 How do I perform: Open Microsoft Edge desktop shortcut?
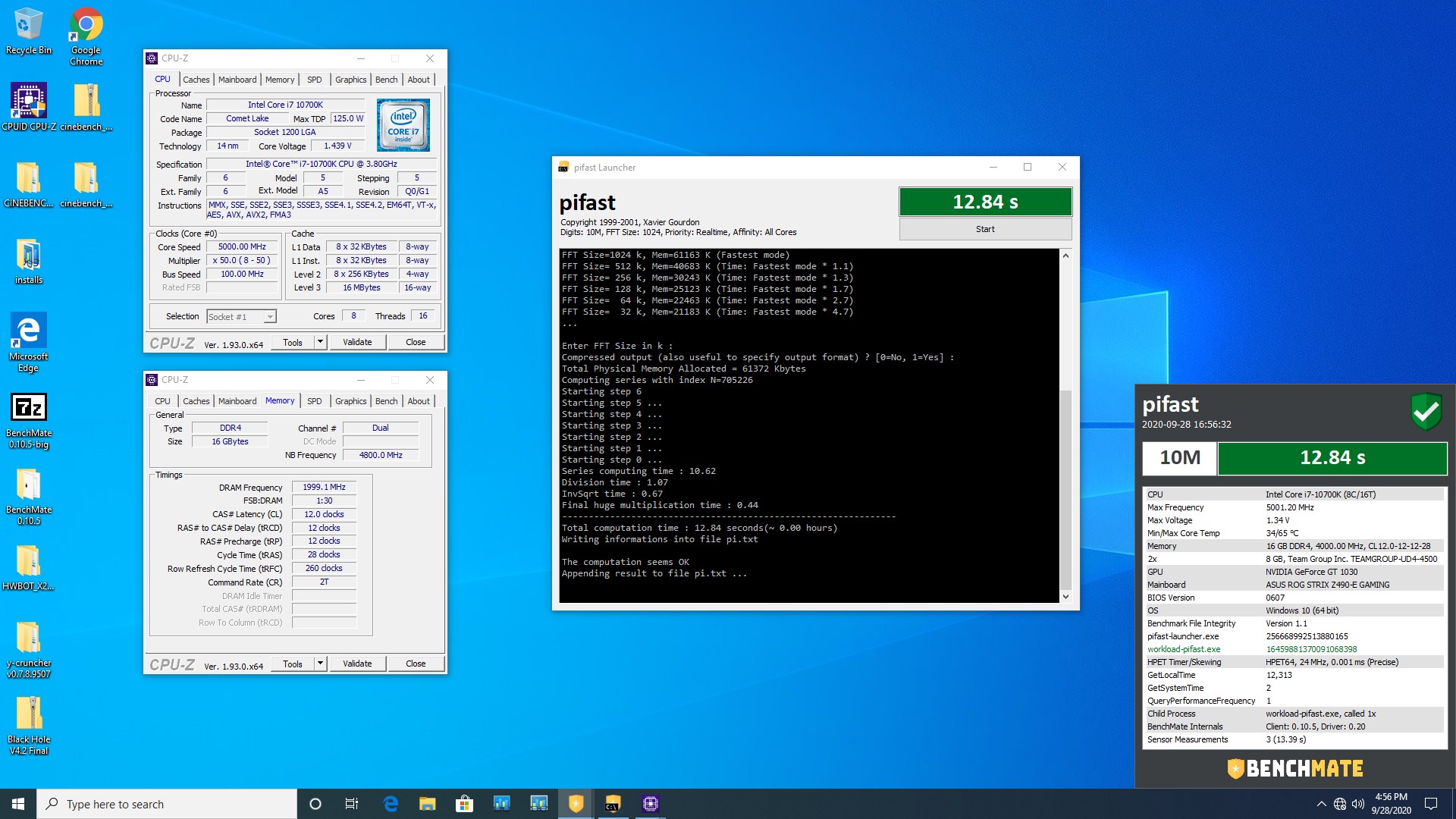click(29, 342)
